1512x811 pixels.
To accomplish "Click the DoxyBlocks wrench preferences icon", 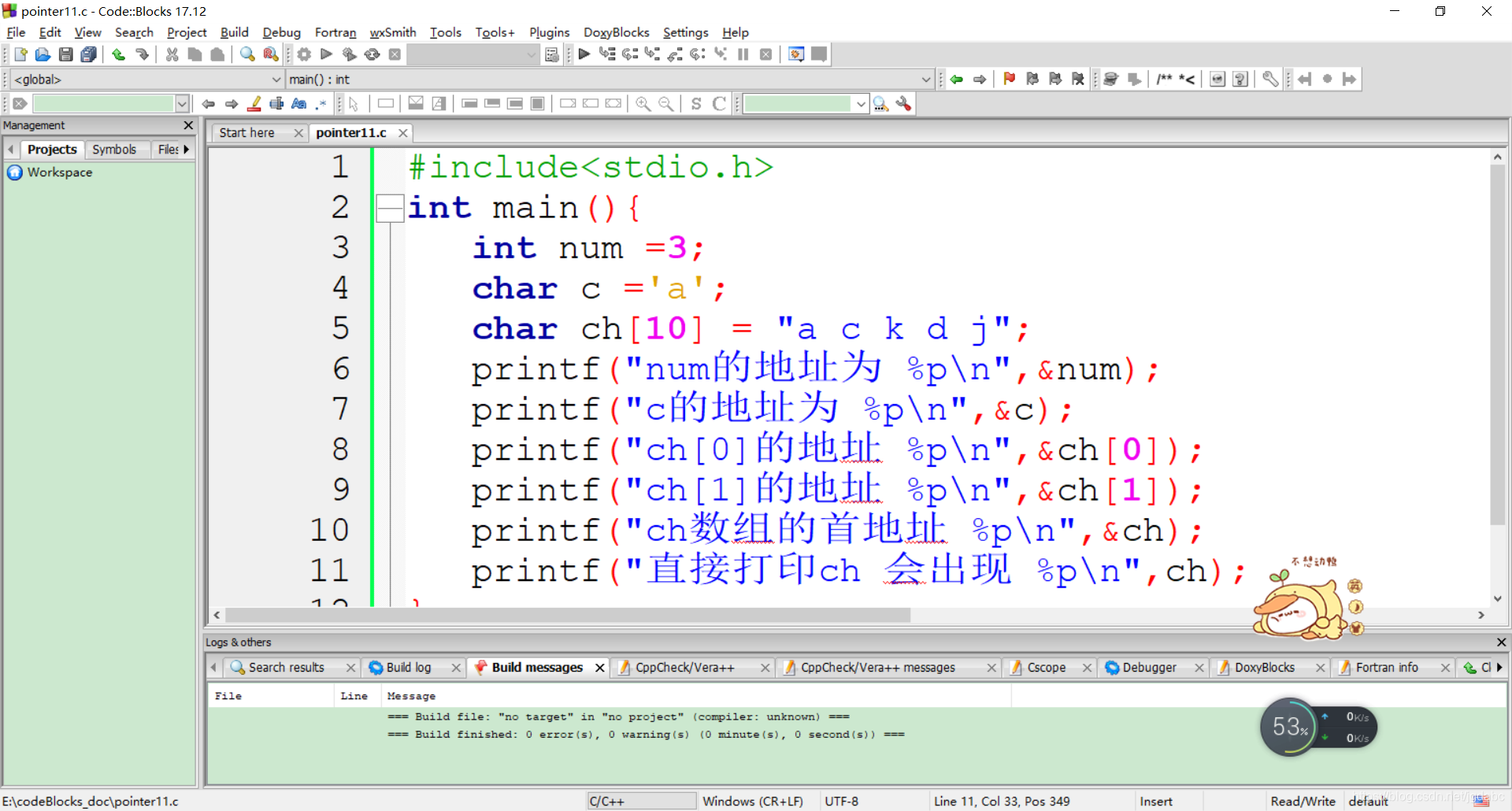I will 1269,79.
